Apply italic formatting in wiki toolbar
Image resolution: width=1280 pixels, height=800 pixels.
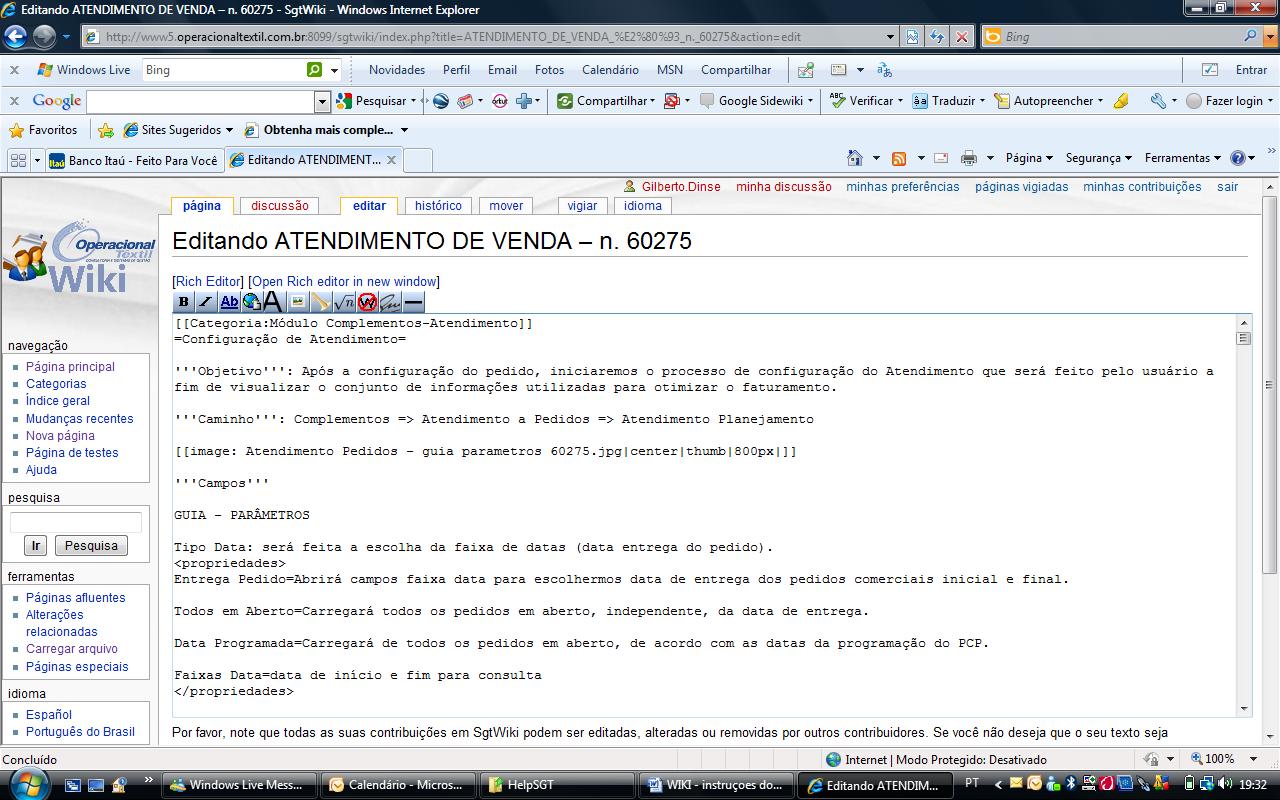pyautogui.click(x=206, y=302)
